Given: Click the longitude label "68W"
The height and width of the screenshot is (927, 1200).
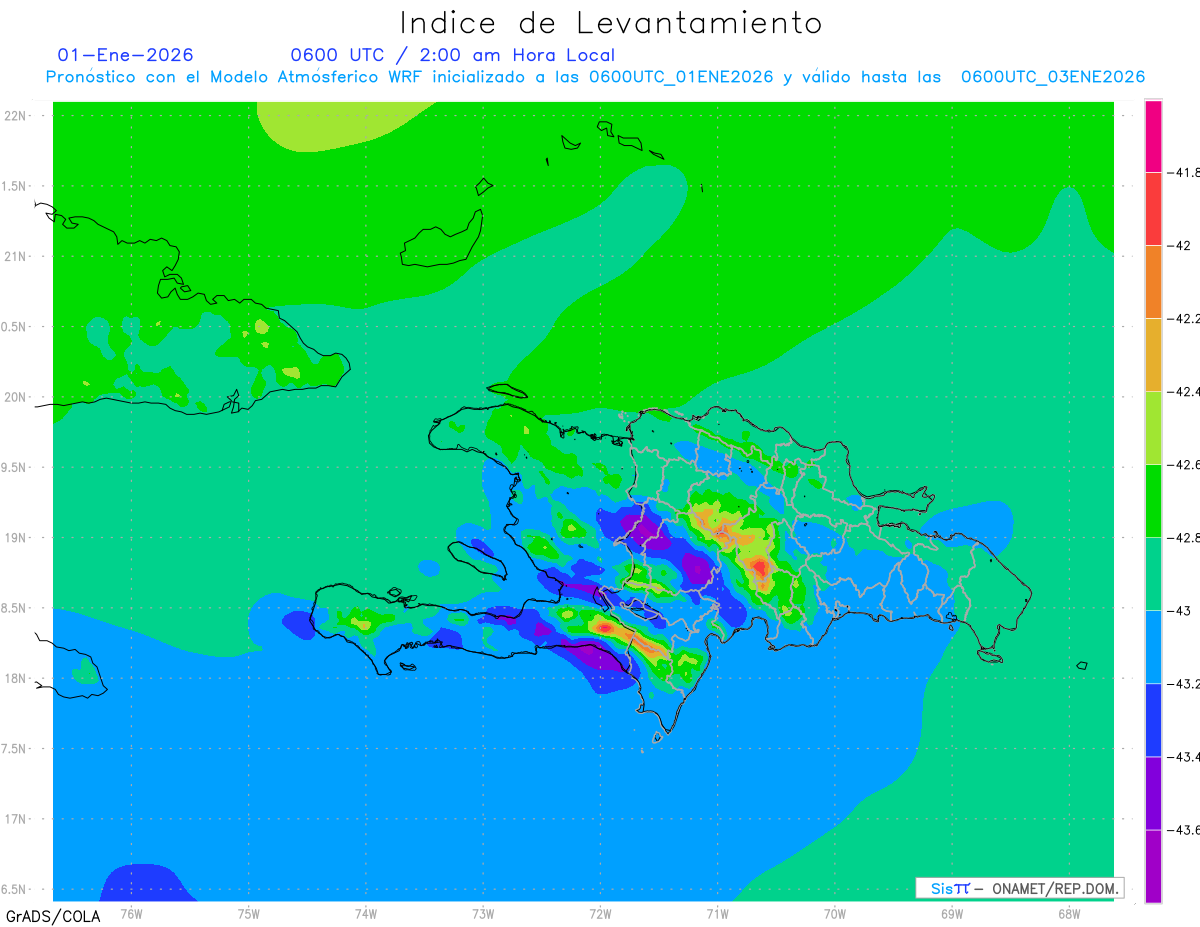Looking at the screenshot, I should click(x=1068, y=913).
